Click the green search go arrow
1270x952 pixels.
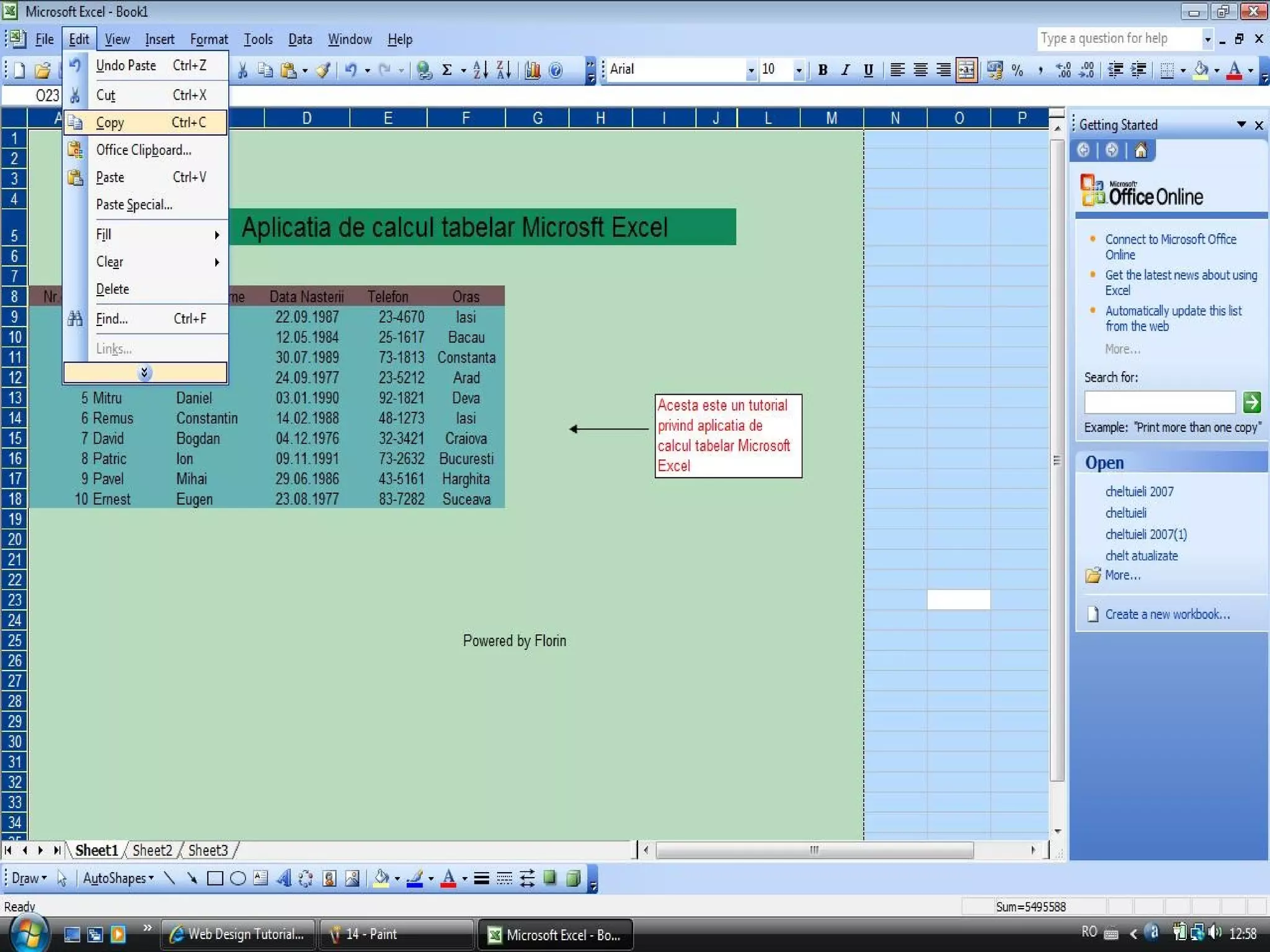[1251, 402]
